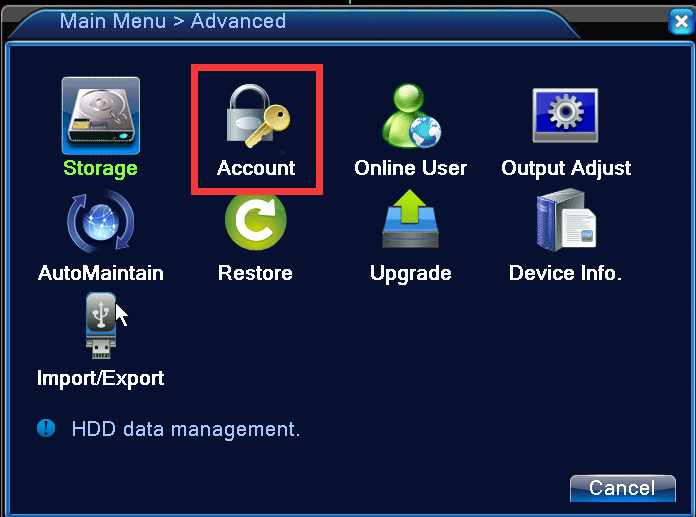
Task: Open the AutoMaintain globe icon
Action: point(101,221)
